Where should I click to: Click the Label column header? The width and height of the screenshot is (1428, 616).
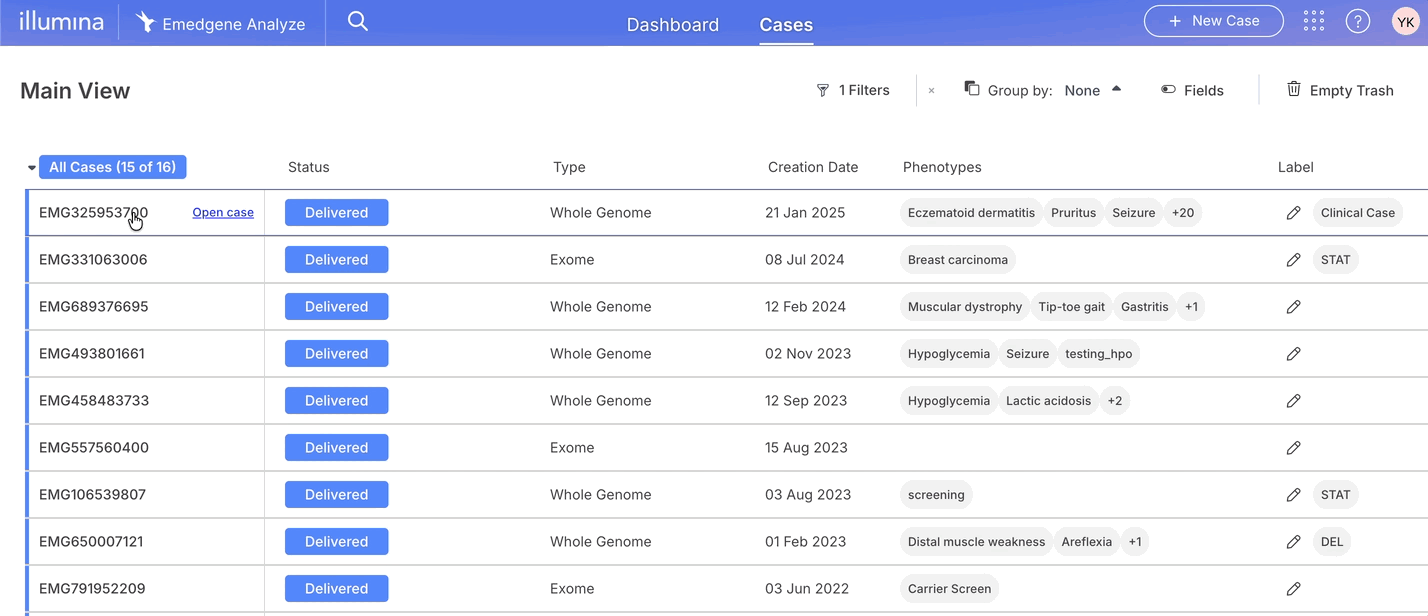coord(1296,167)
